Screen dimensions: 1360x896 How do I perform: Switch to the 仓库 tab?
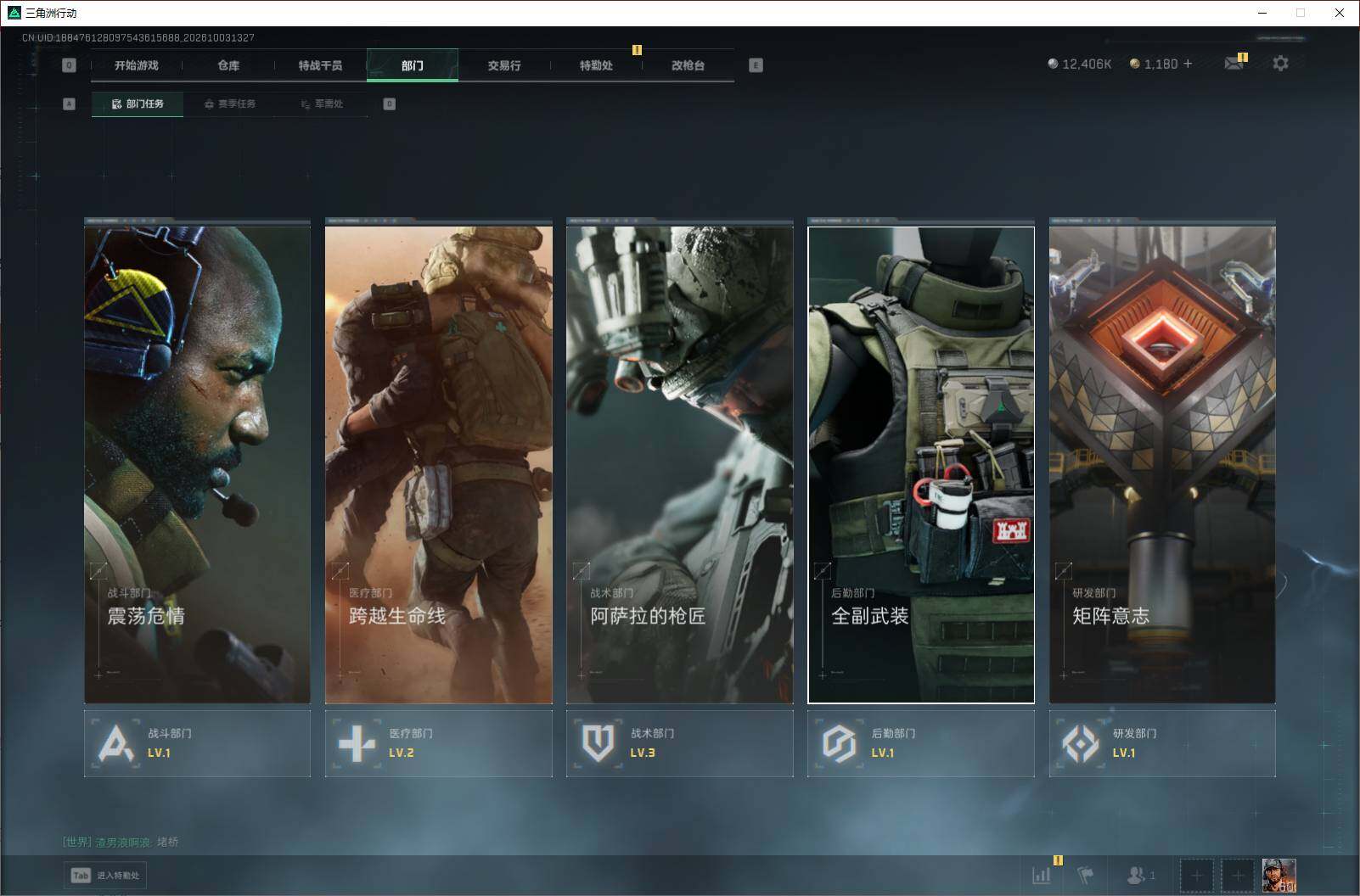pyautogui.click(x=228, y=65)
